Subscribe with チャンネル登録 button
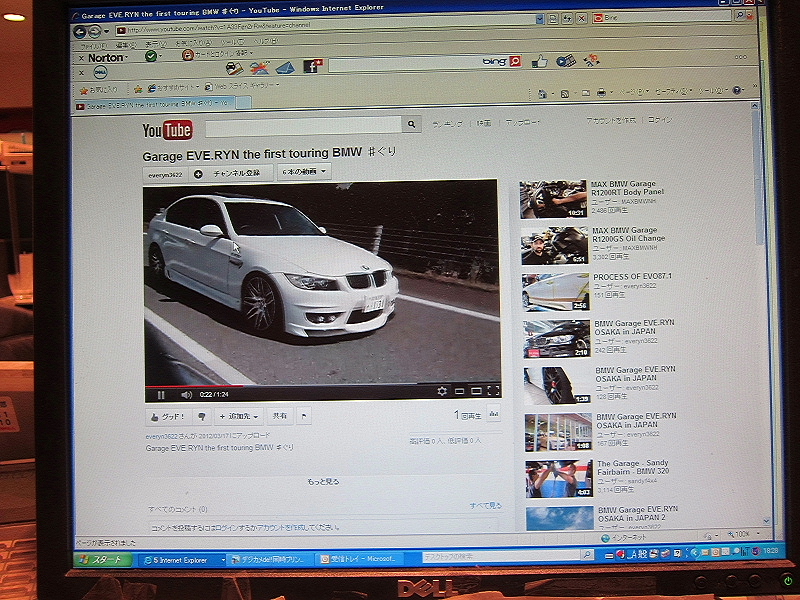800x600 pixels. [231, 173]
